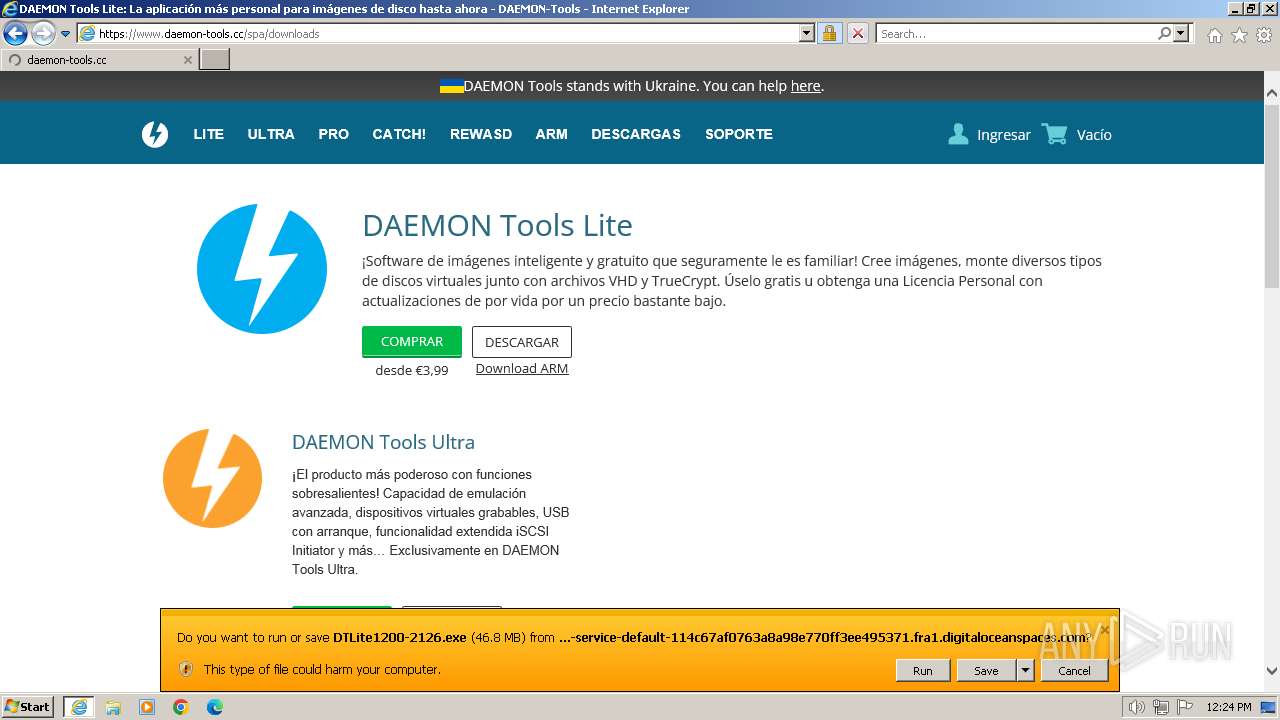Click the IE Forward arrow button
This screenshot has width=1280, height=720.
[42, 33]
